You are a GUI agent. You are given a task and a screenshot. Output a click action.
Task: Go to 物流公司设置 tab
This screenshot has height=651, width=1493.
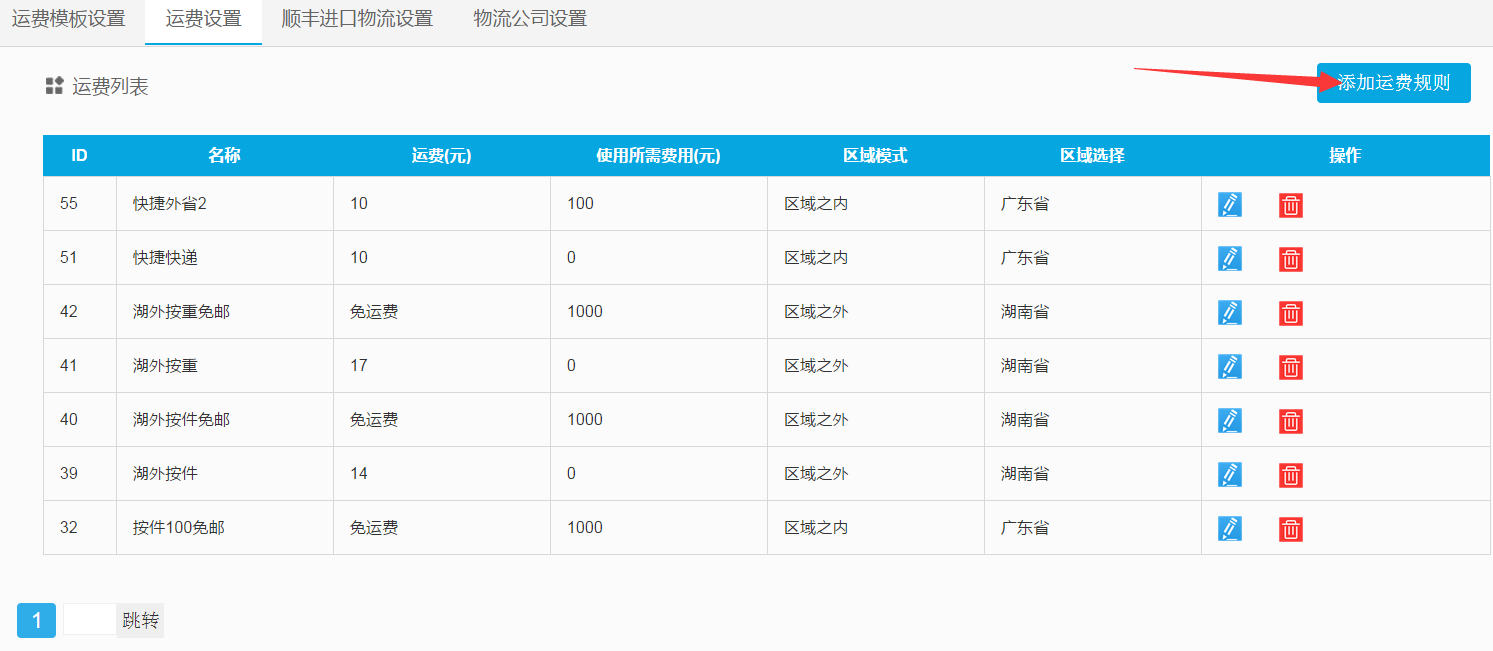pyautogui.click(x=530, y=20)
